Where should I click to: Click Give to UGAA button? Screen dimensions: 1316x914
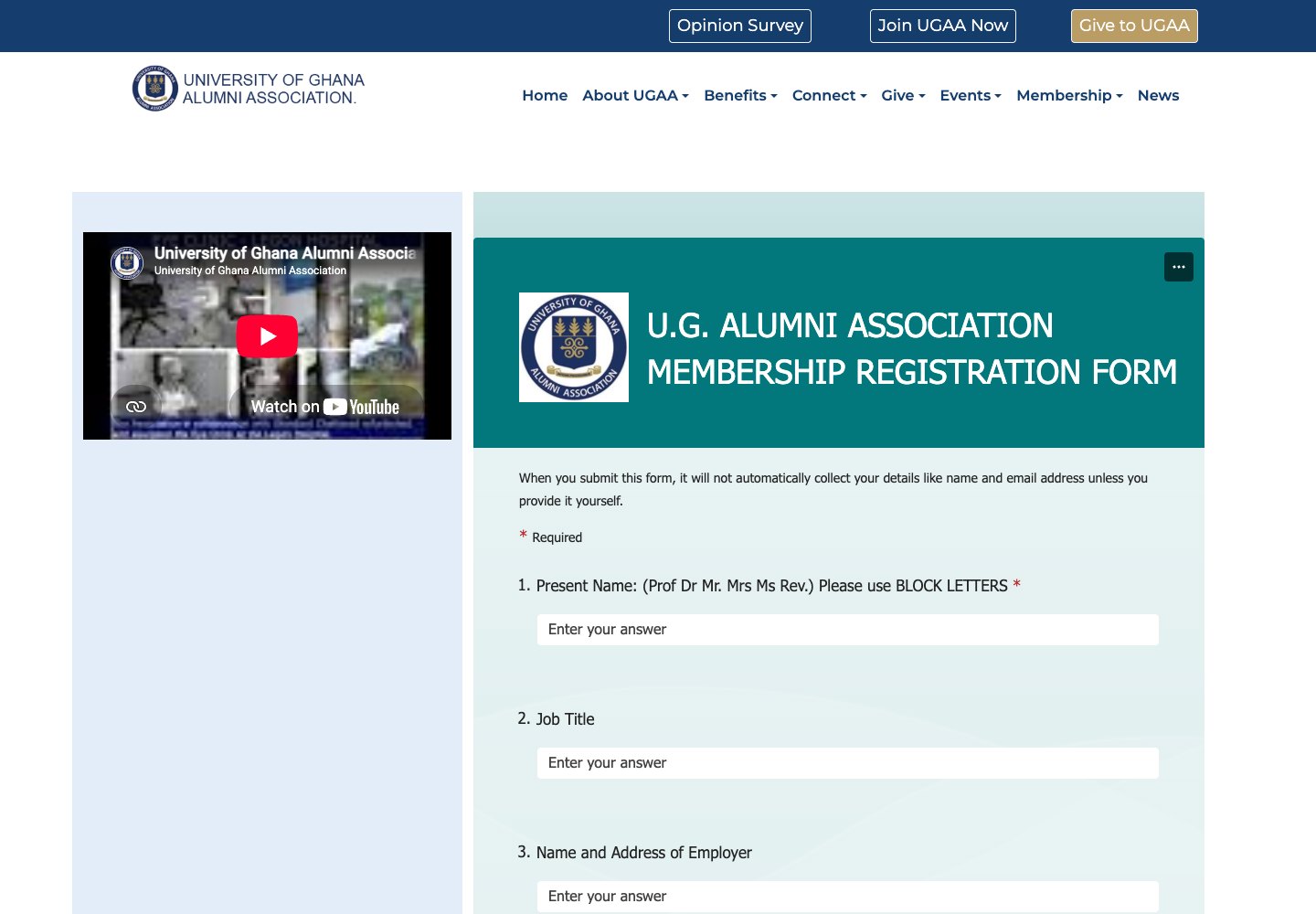pyautogui.click(x=1134, y=26)
